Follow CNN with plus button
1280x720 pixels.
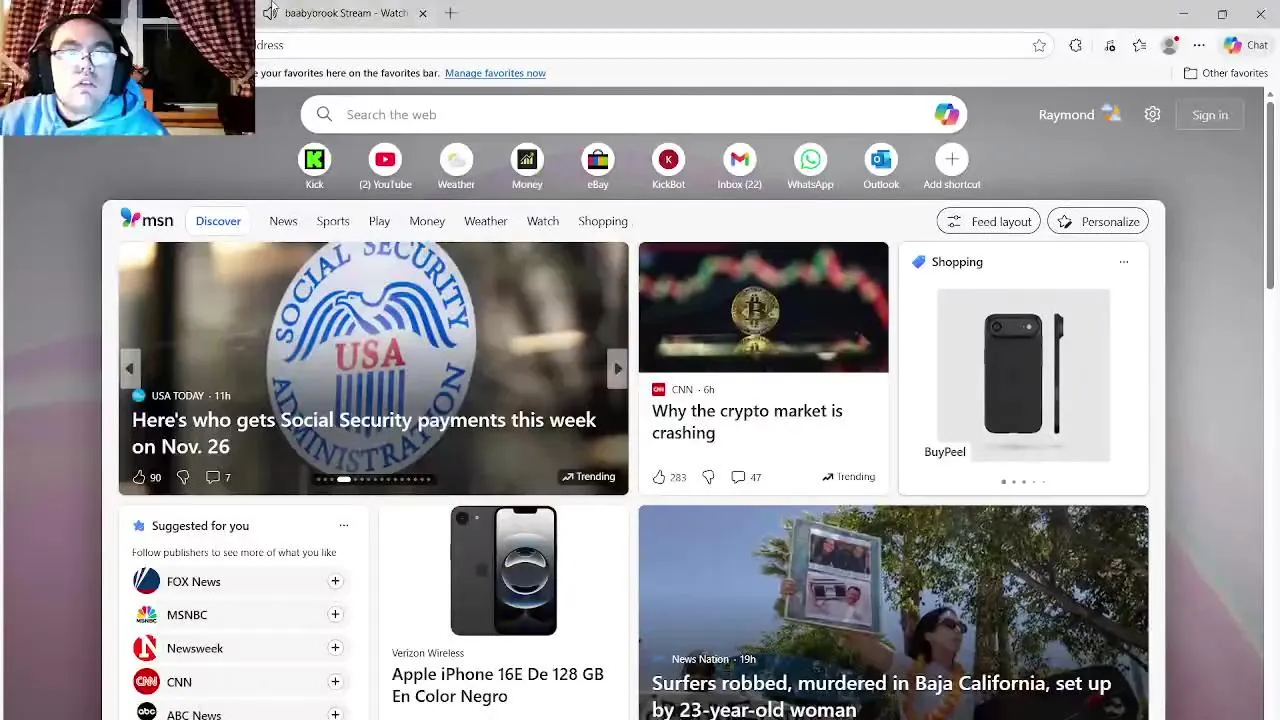tap(335, 681)
